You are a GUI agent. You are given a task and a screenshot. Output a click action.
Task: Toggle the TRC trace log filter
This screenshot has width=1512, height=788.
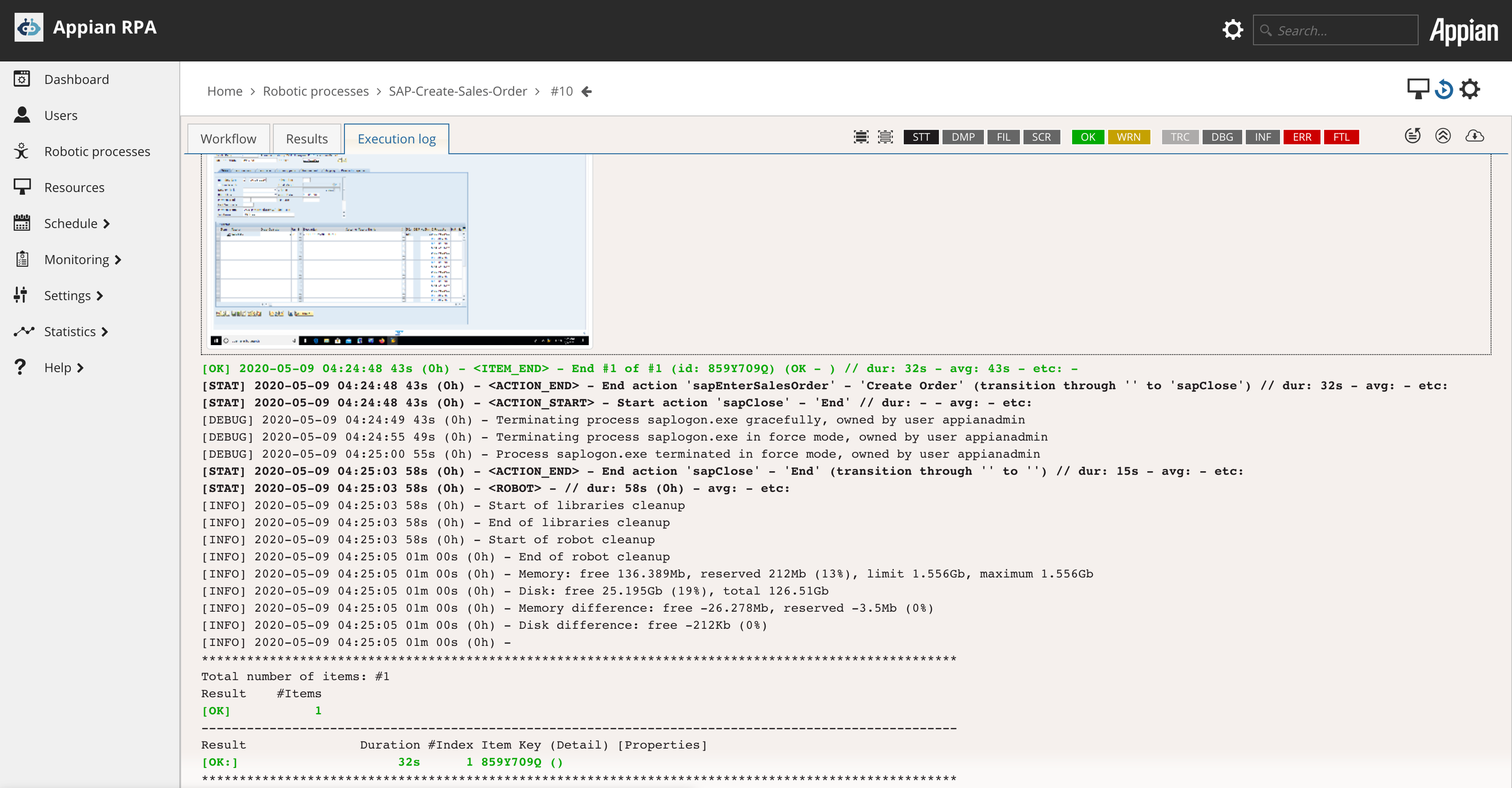[x=1180, y=137]
